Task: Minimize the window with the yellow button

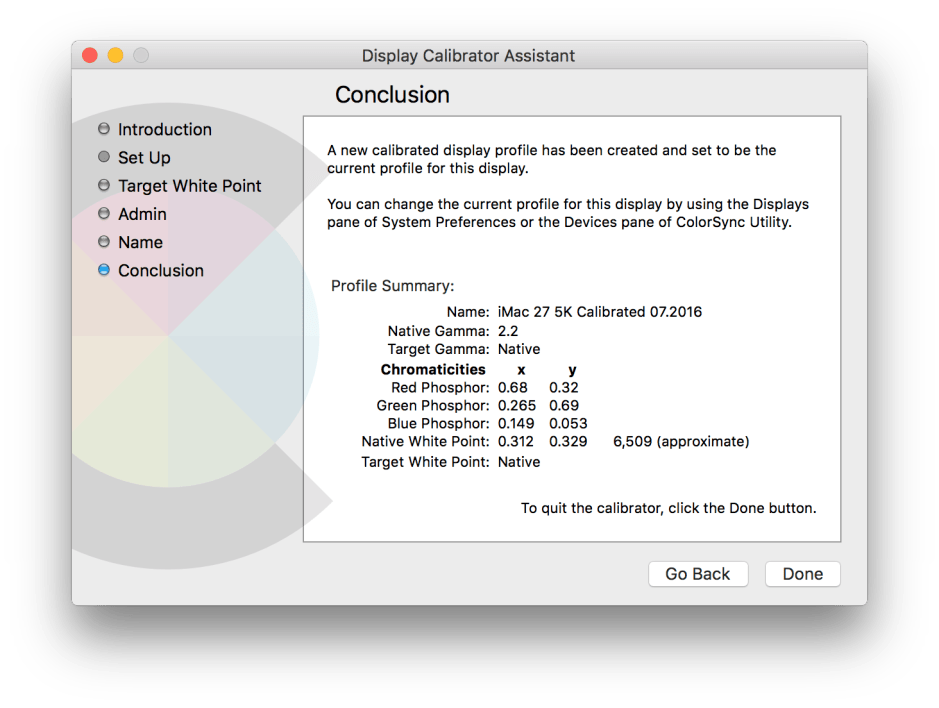Action: (115, 56)
